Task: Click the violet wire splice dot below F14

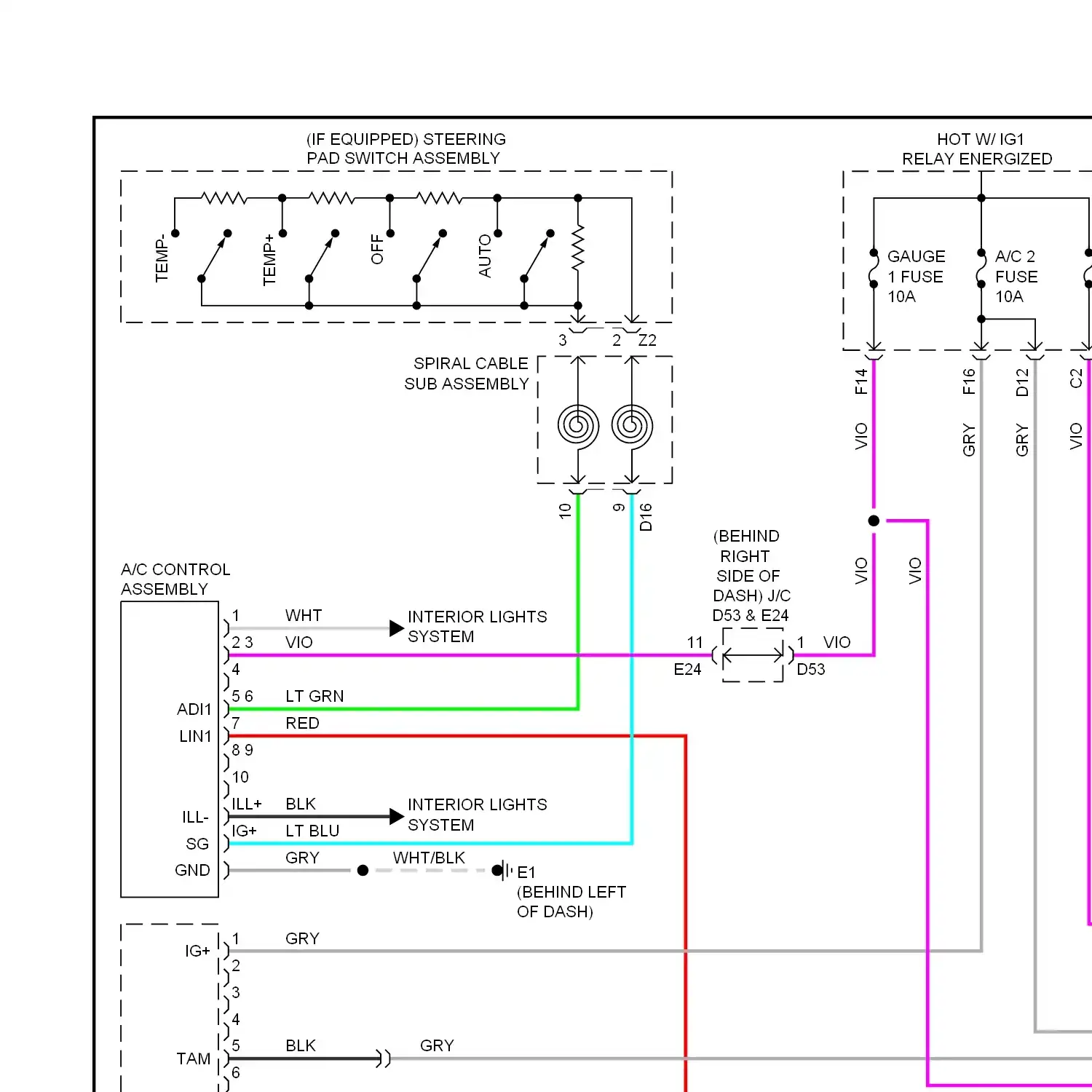Action: click(x=874, y=521)
